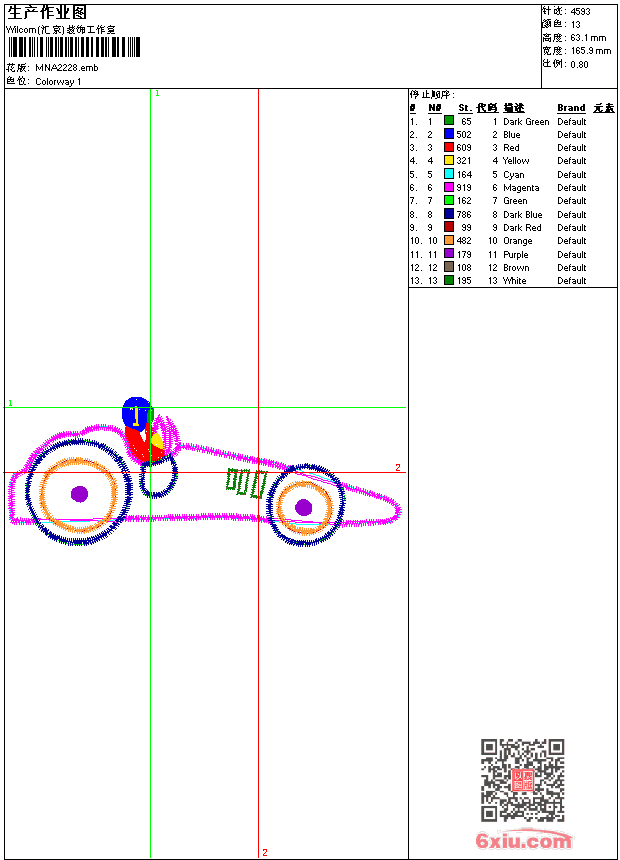Click the width value 165.9 mm
Screen dimensions: 620x860
point(591,51)
